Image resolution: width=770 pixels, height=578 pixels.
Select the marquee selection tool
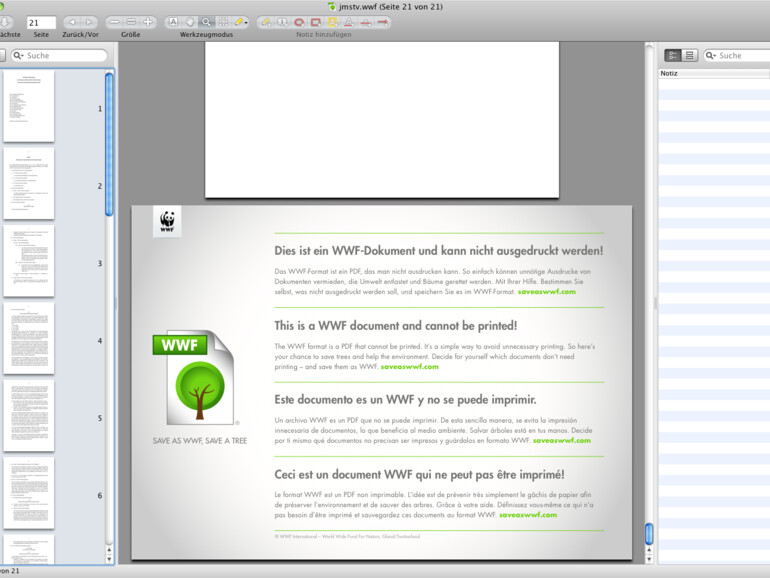223,22
